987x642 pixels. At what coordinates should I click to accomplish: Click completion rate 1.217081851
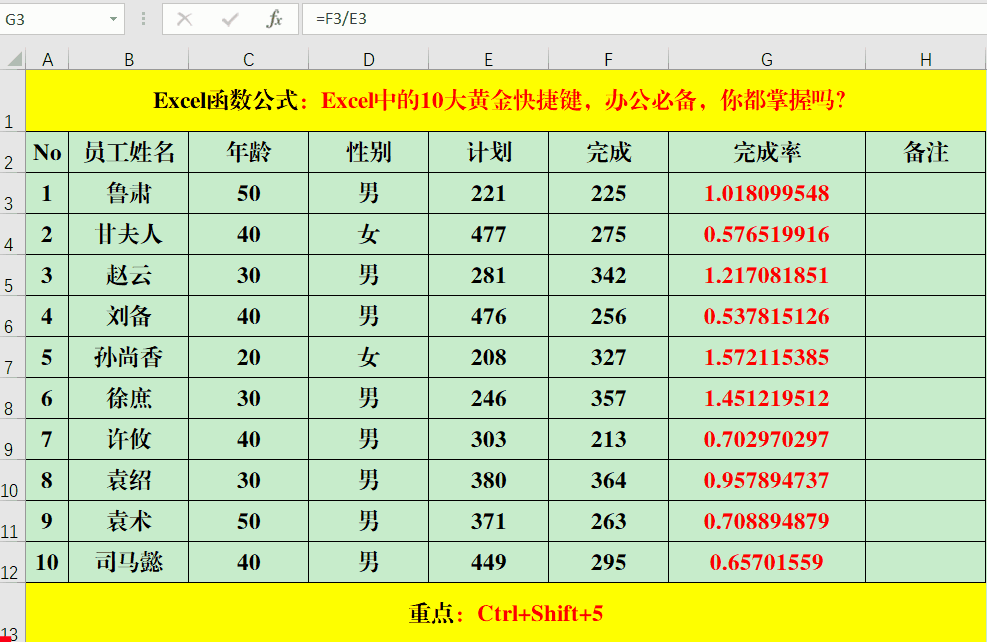click(767, 275)
